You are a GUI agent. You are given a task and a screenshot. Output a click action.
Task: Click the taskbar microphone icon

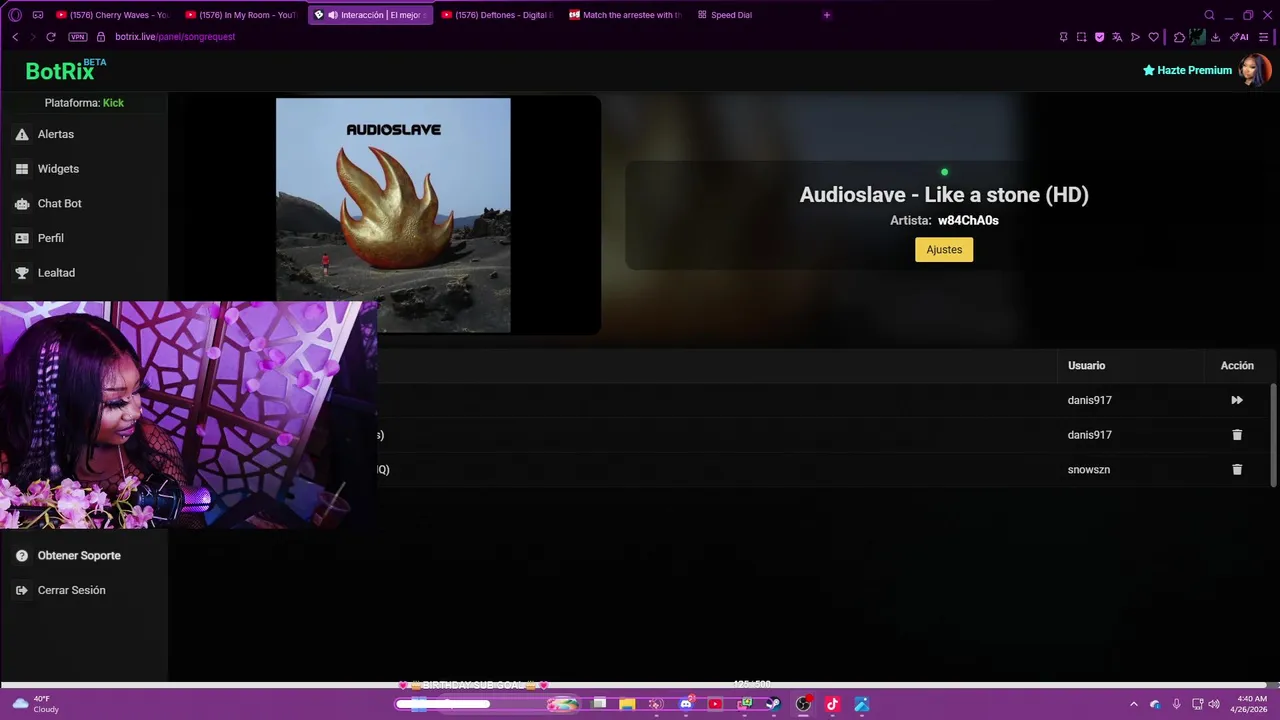coord(1176,704)
